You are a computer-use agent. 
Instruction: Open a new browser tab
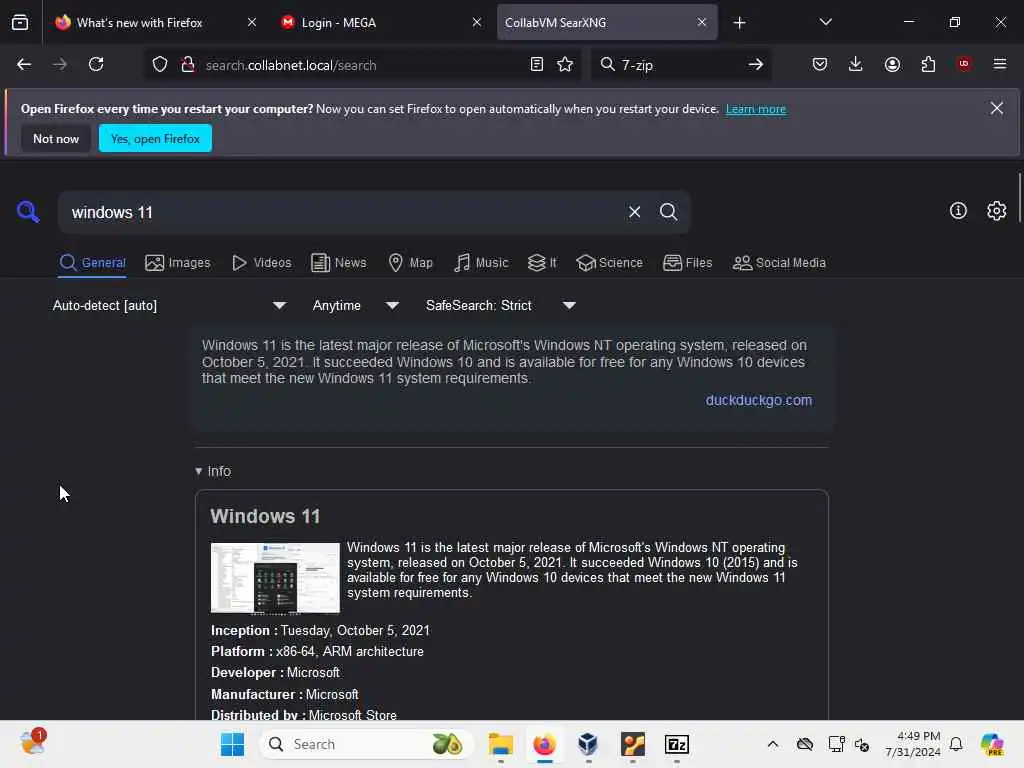(x=739, y=23)
